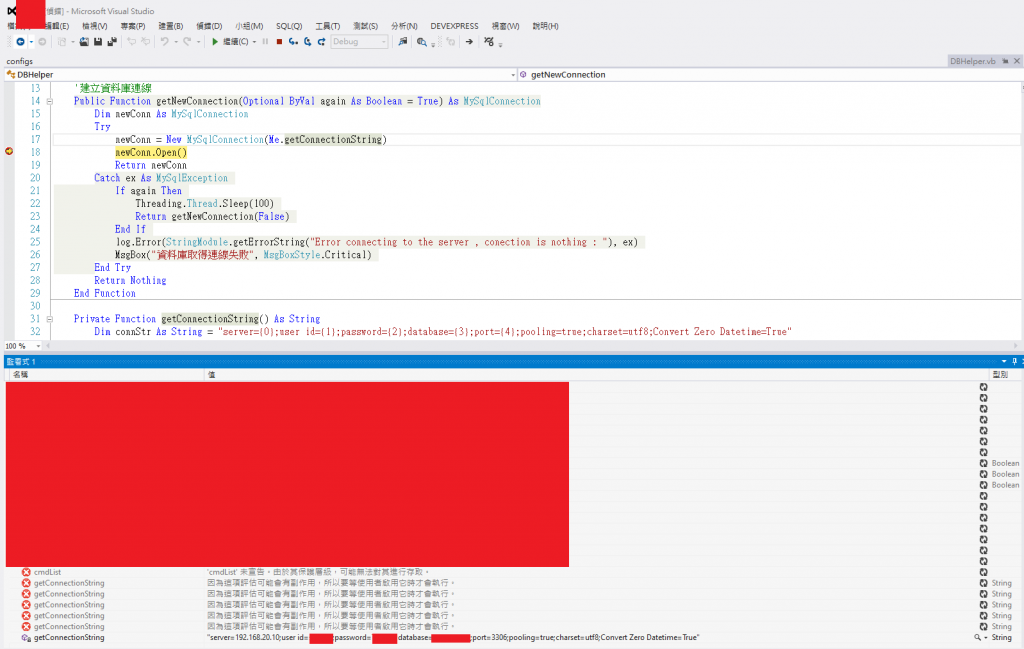Stop debugging with the red square
Screen dimensions: 1024x649
[279, 42]
